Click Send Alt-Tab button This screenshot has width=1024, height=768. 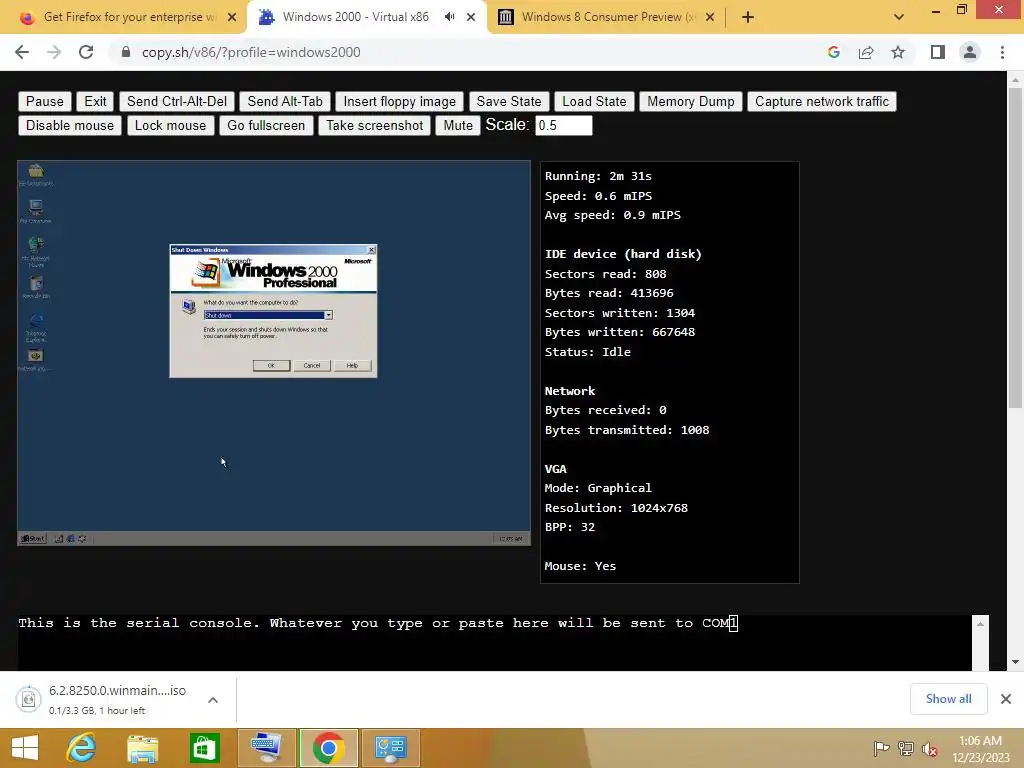pos(285,101)
